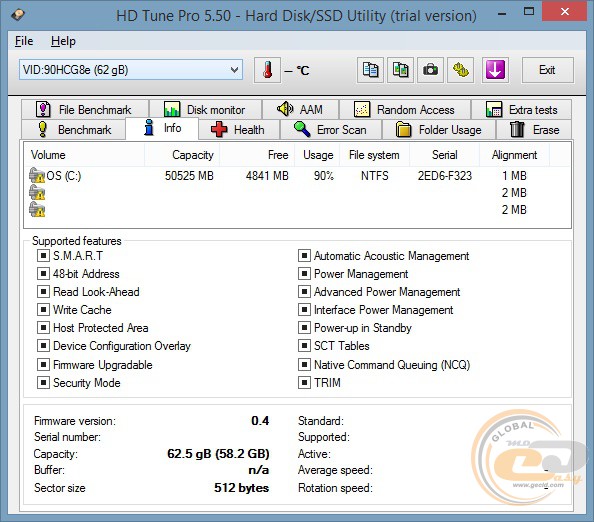Sort by the Usage column header

(x=317, y=155)
